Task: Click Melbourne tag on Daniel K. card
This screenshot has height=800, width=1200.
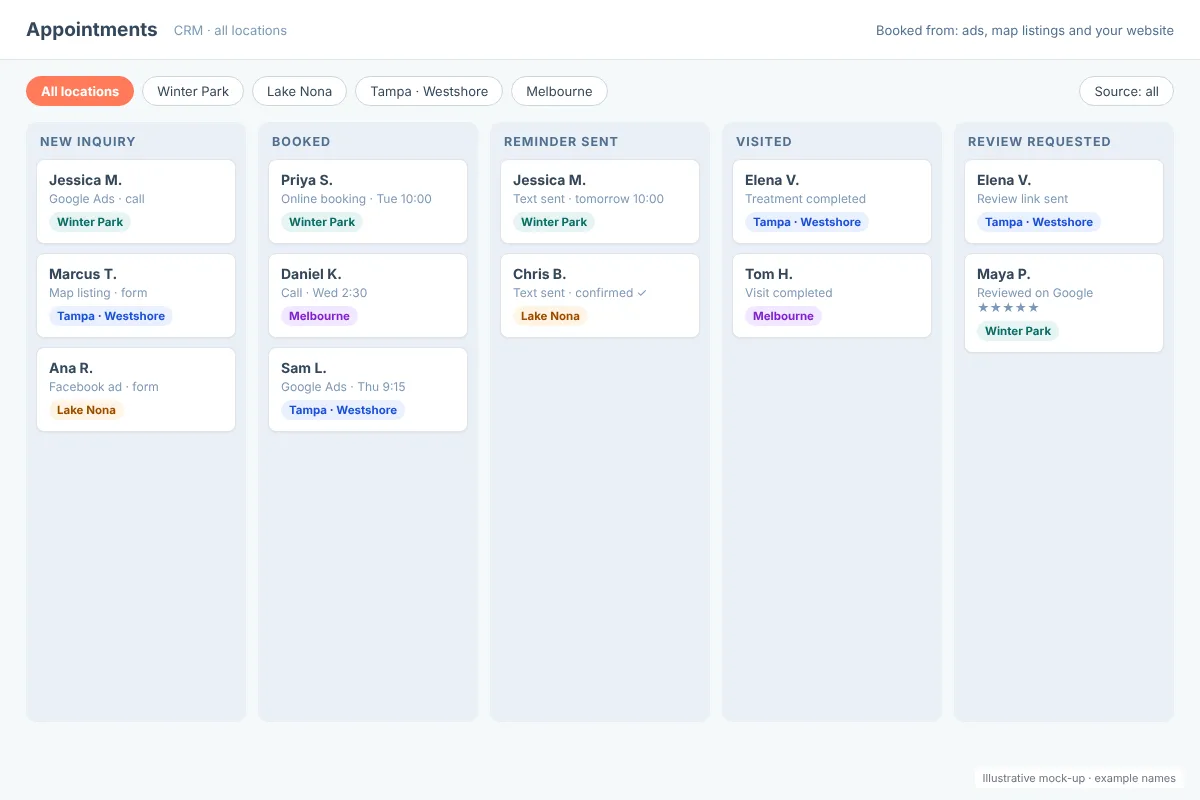Action: tap(319, 316)
